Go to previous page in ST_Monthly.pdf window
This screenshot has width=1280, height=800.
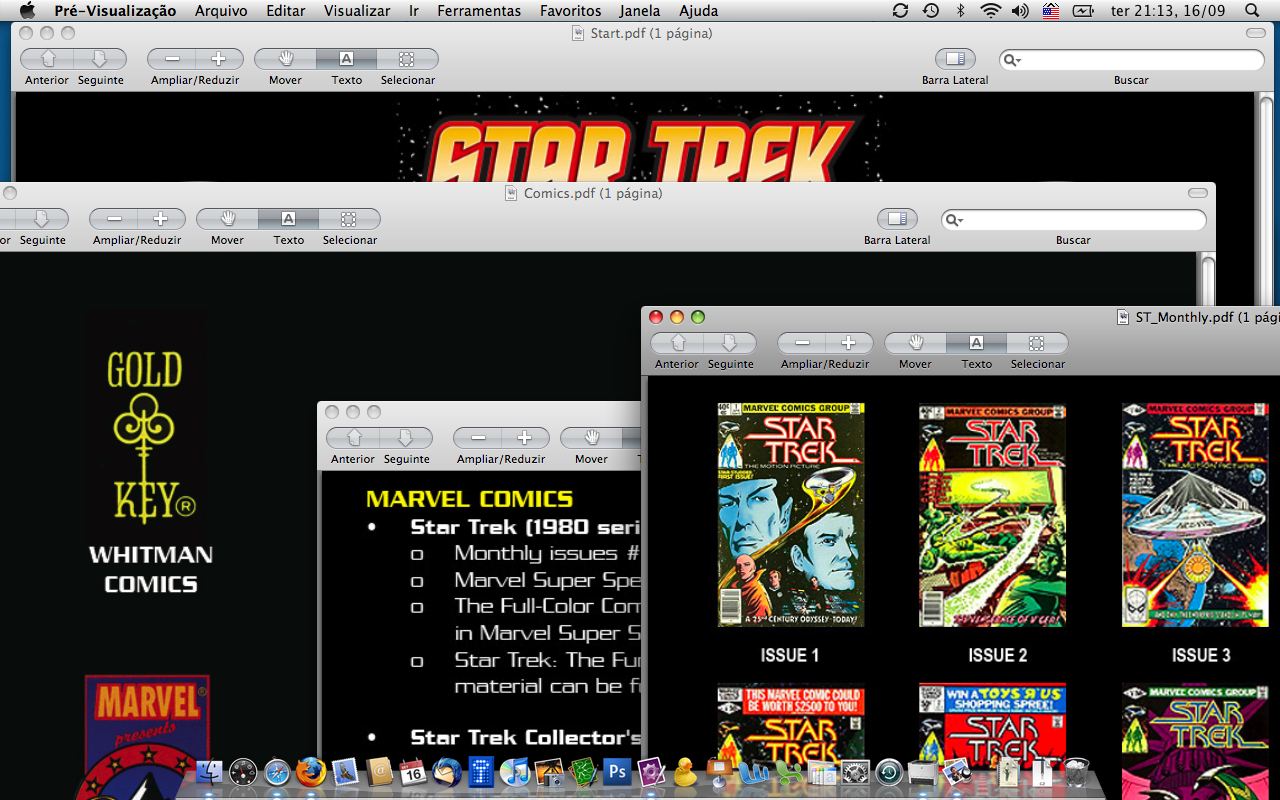pyautogui.click(x=678, y=343)
